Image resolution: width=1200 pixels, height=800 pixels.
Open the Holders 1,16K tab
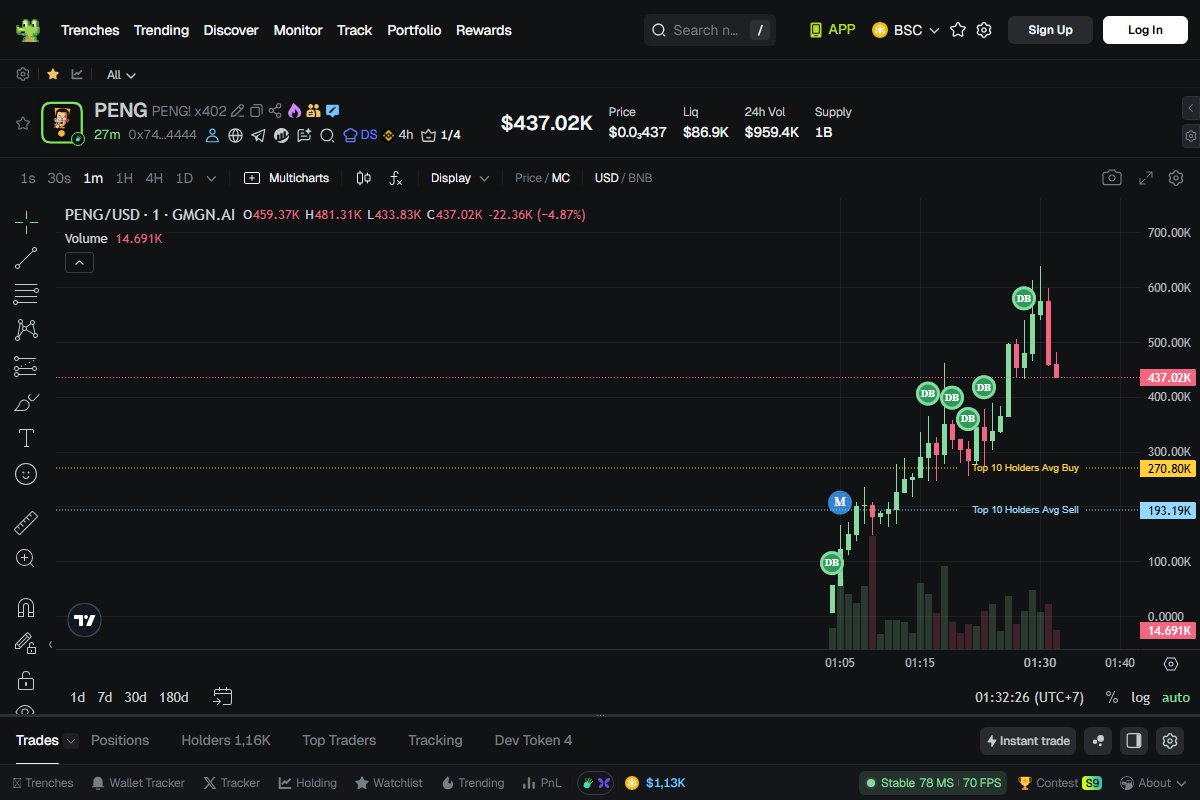[226, 741]
